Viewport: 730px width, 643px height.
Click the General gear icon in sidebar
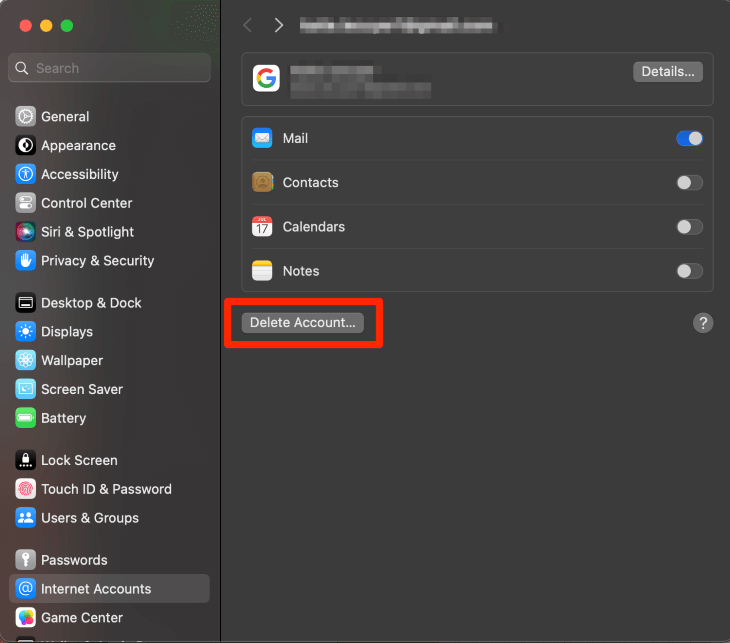point(26,116)
